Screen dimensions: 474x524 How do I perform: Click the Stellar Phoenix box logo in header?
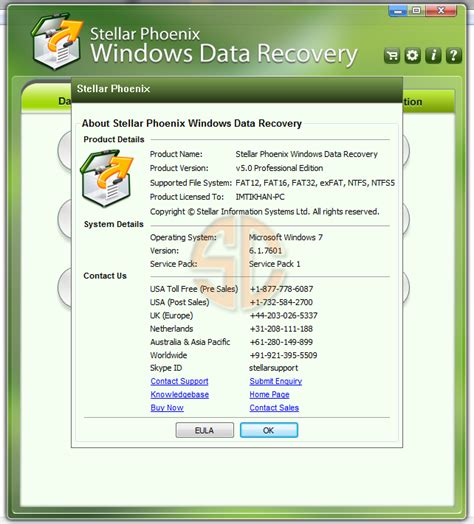(x=56, y=41)
